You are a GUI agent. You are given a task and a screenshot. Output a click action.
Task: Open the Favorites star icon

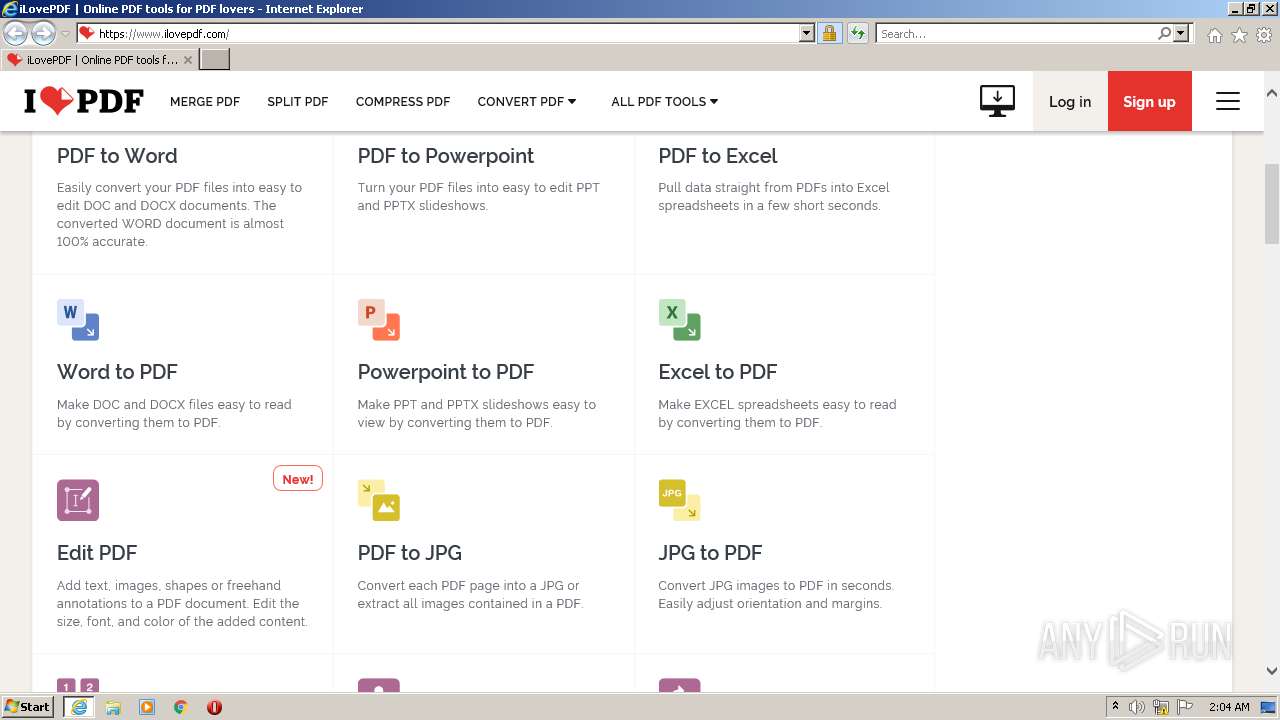pos(1239,35)
